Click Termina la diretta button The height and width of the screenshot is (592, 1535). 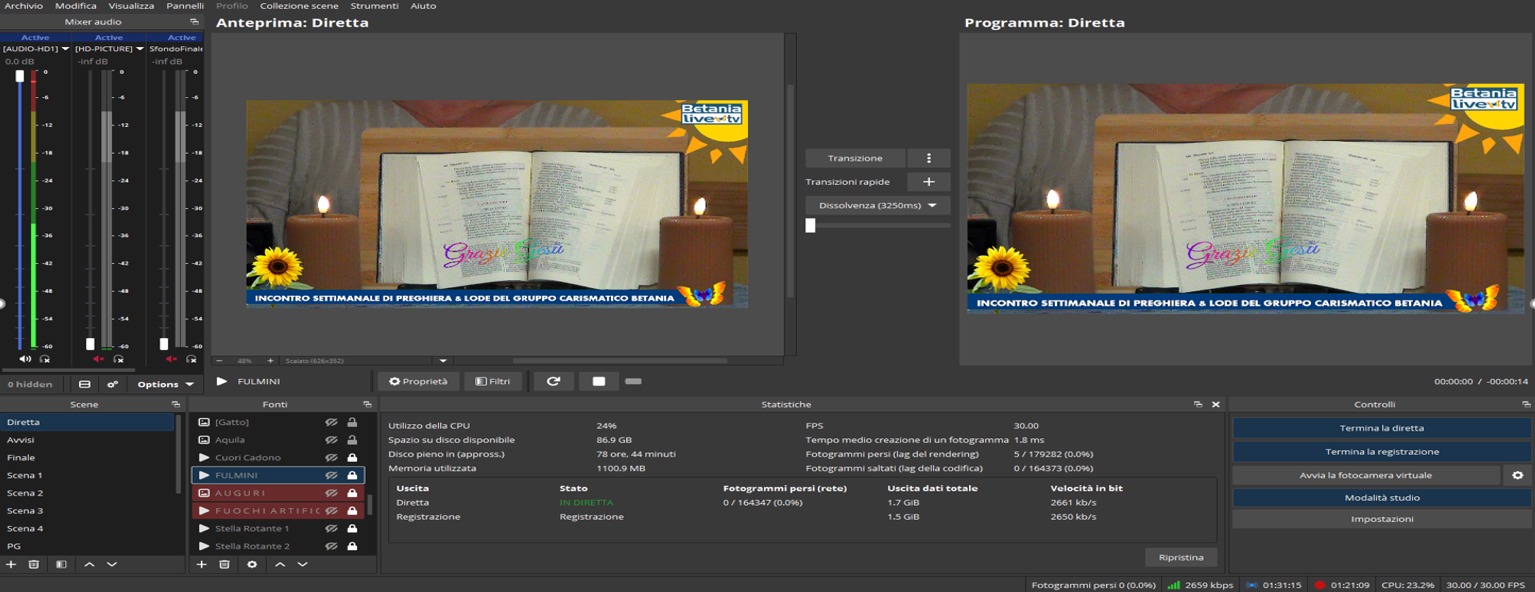point(1381,428)
